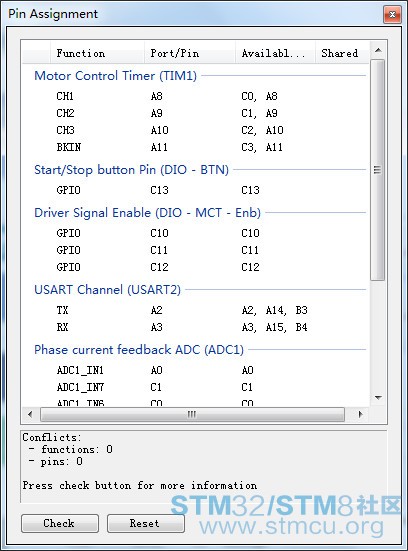Viewport: 408px width, 551px height.
Task: Click the horizontal scrollbar thumb
Action: point(192,414)
